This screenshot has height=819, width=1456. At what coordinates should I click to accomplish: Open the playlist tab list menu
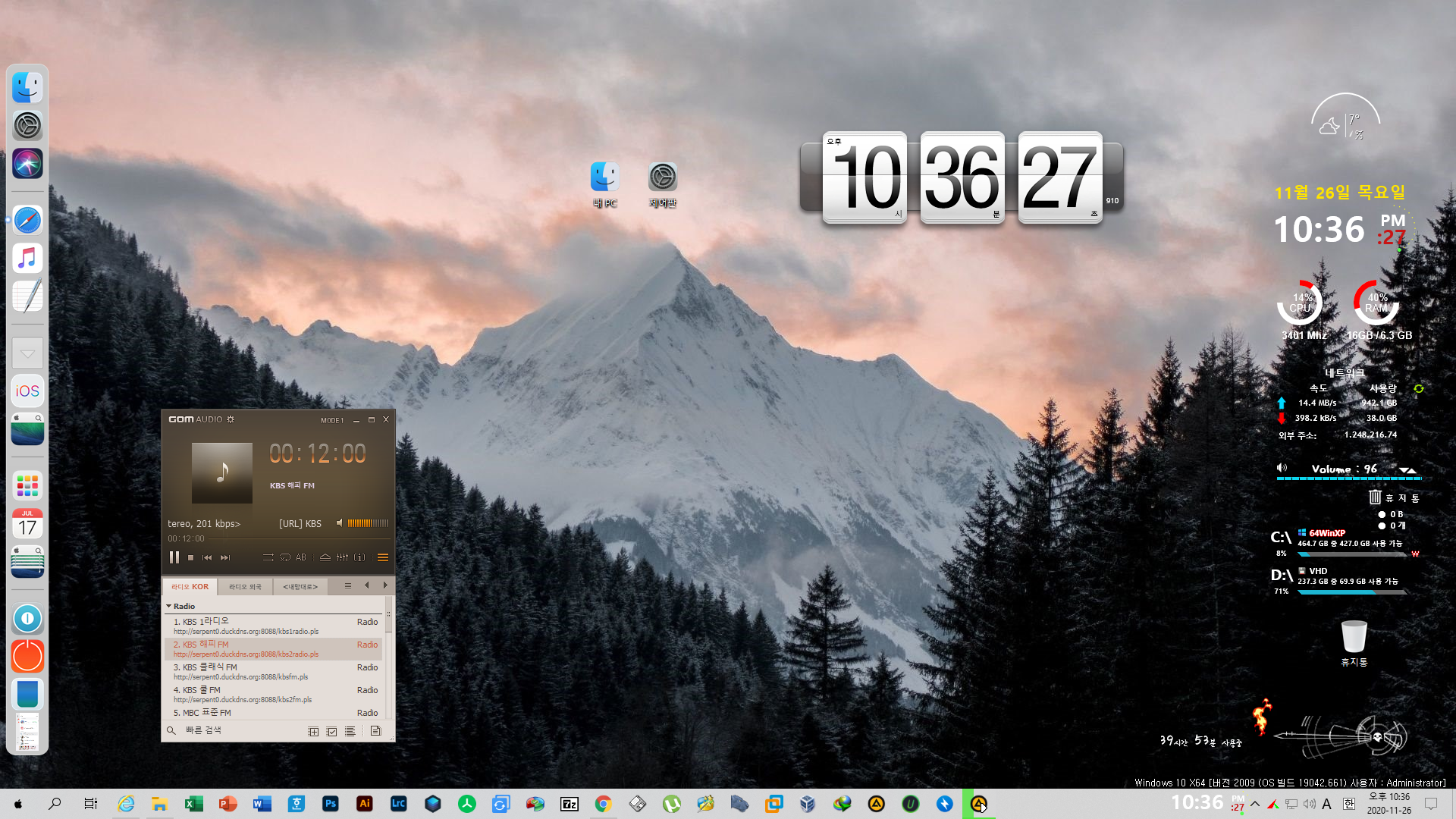[348, 585]
